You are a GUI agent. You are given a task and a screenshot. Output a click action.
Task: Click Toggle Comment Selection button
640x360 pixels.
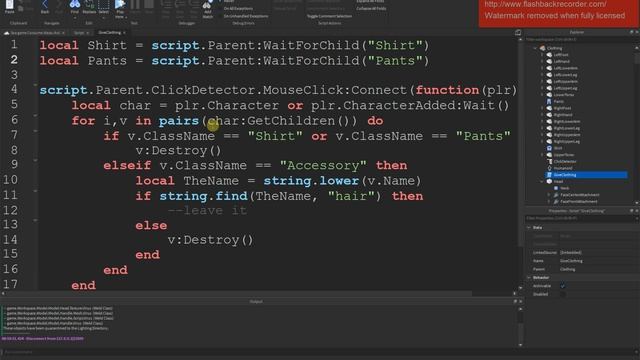pos(329,16)
